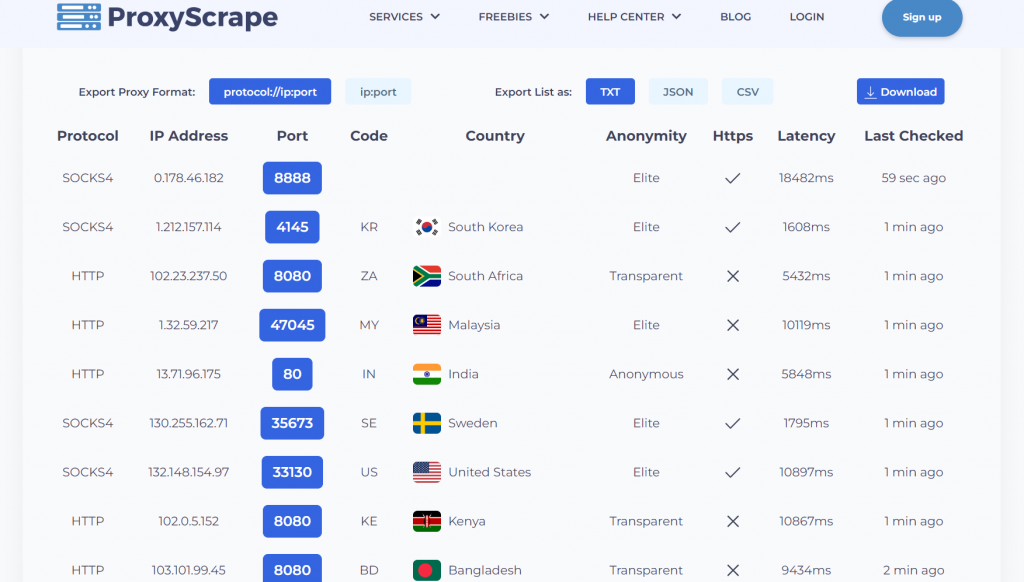Image resolution: width=1024 pixels, height=582 pixels.
Task: Click the Code column header
Action: click(x=369, y=136)
